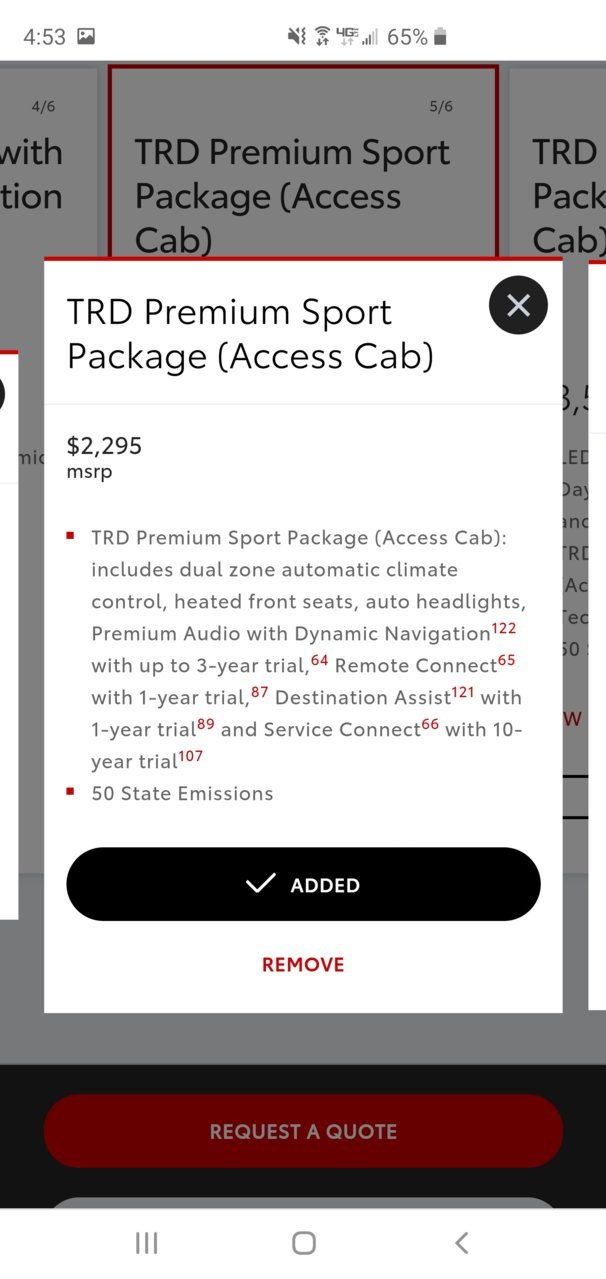Tap the image notification icon in status bar
The image size is (606, 1279).
pyautogui.click(x=86, y=37)
